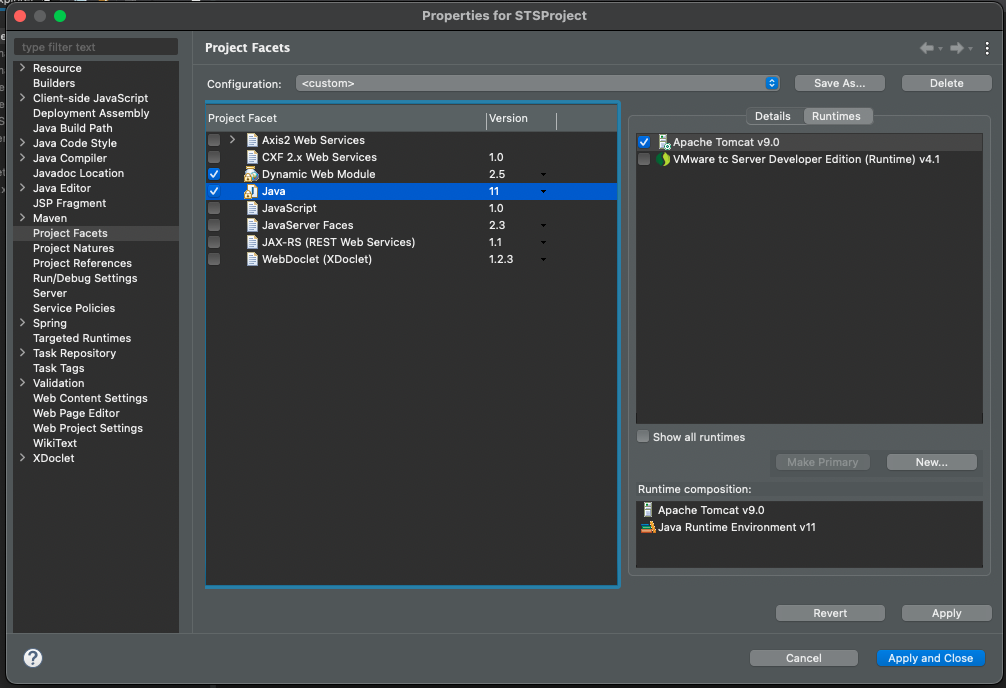Click the type filter text field
The width and height of the screenshot is (1006, 688).
pos(96,47)
